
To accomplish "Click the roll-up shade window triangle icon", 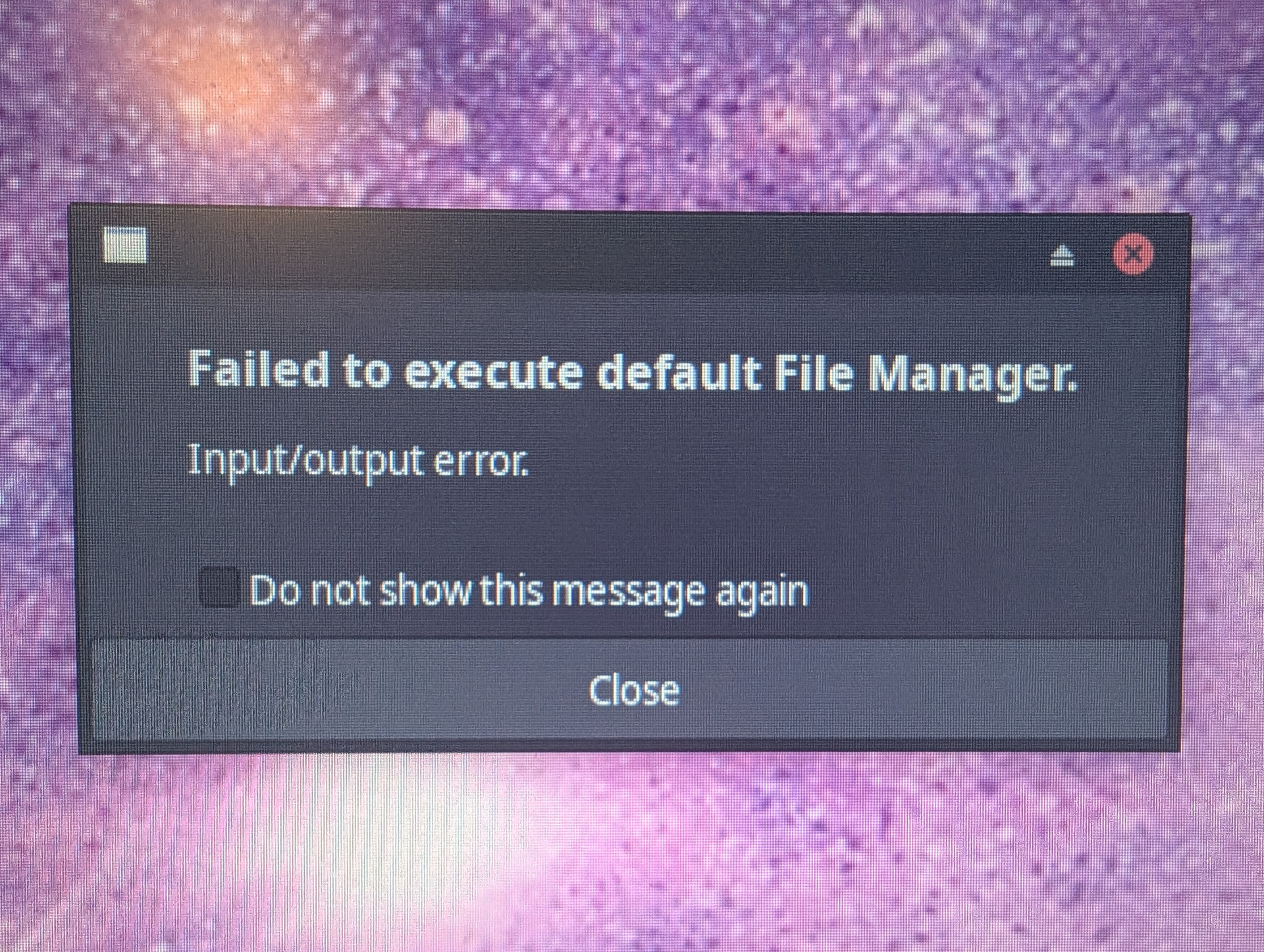I will [1062, 255].
